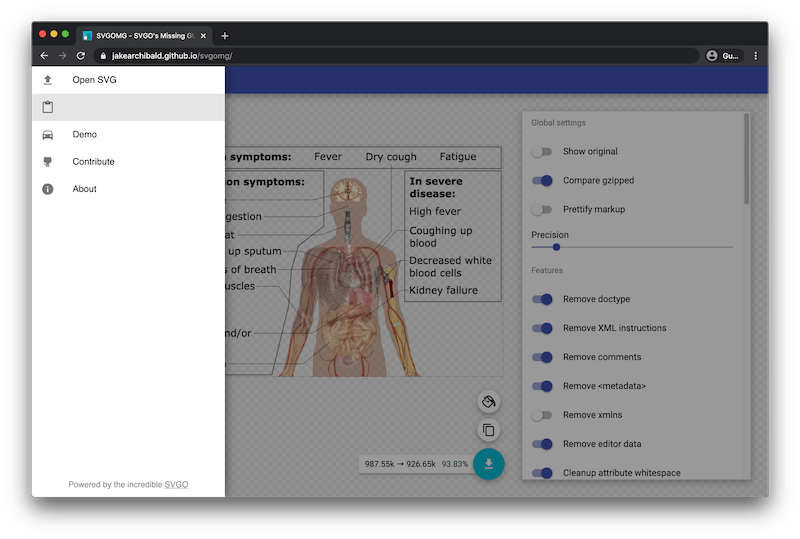Select the Demo menu item
800x539 pixels.
point(129,135)
